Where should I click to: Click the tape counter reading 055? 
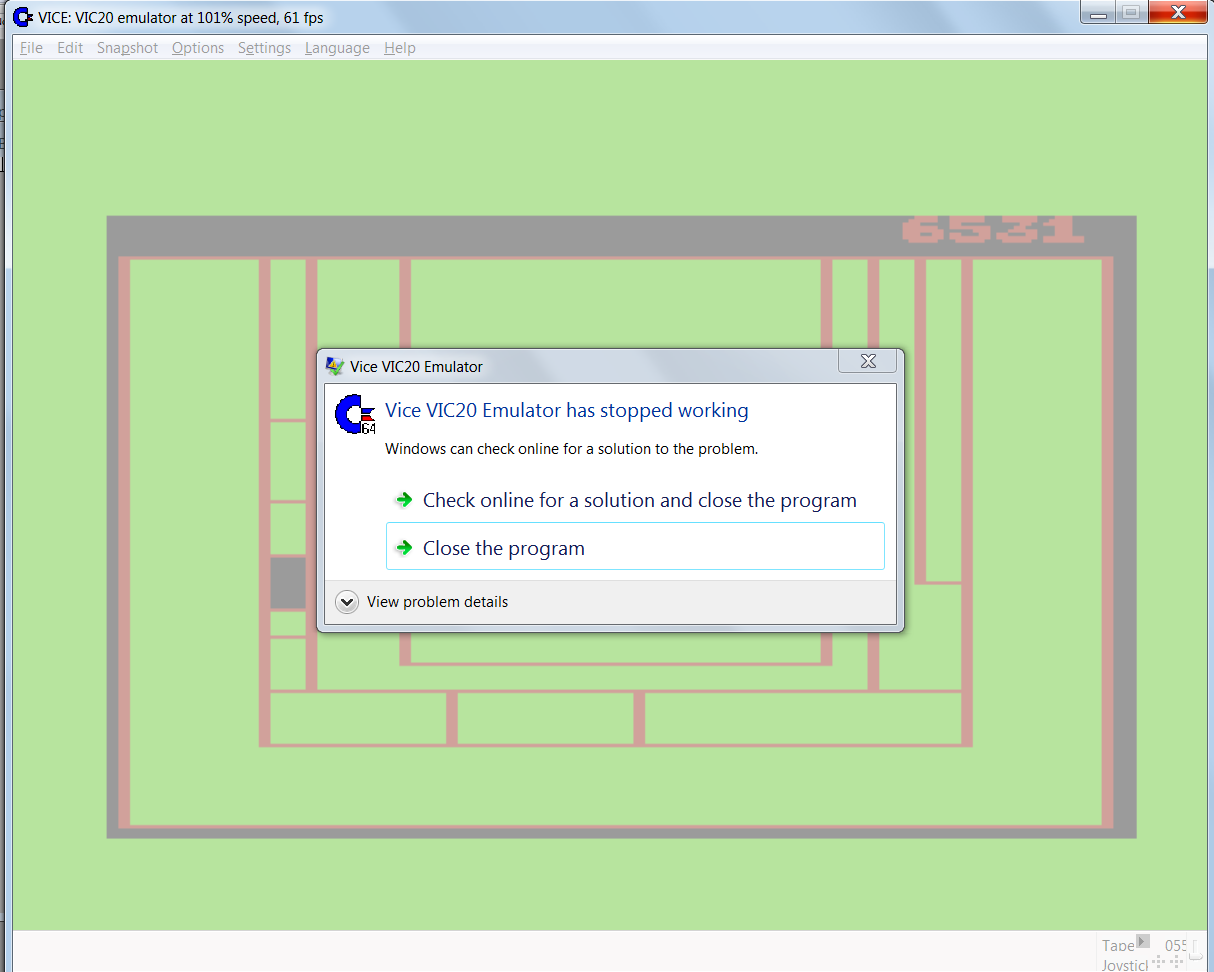[1176, 945]
